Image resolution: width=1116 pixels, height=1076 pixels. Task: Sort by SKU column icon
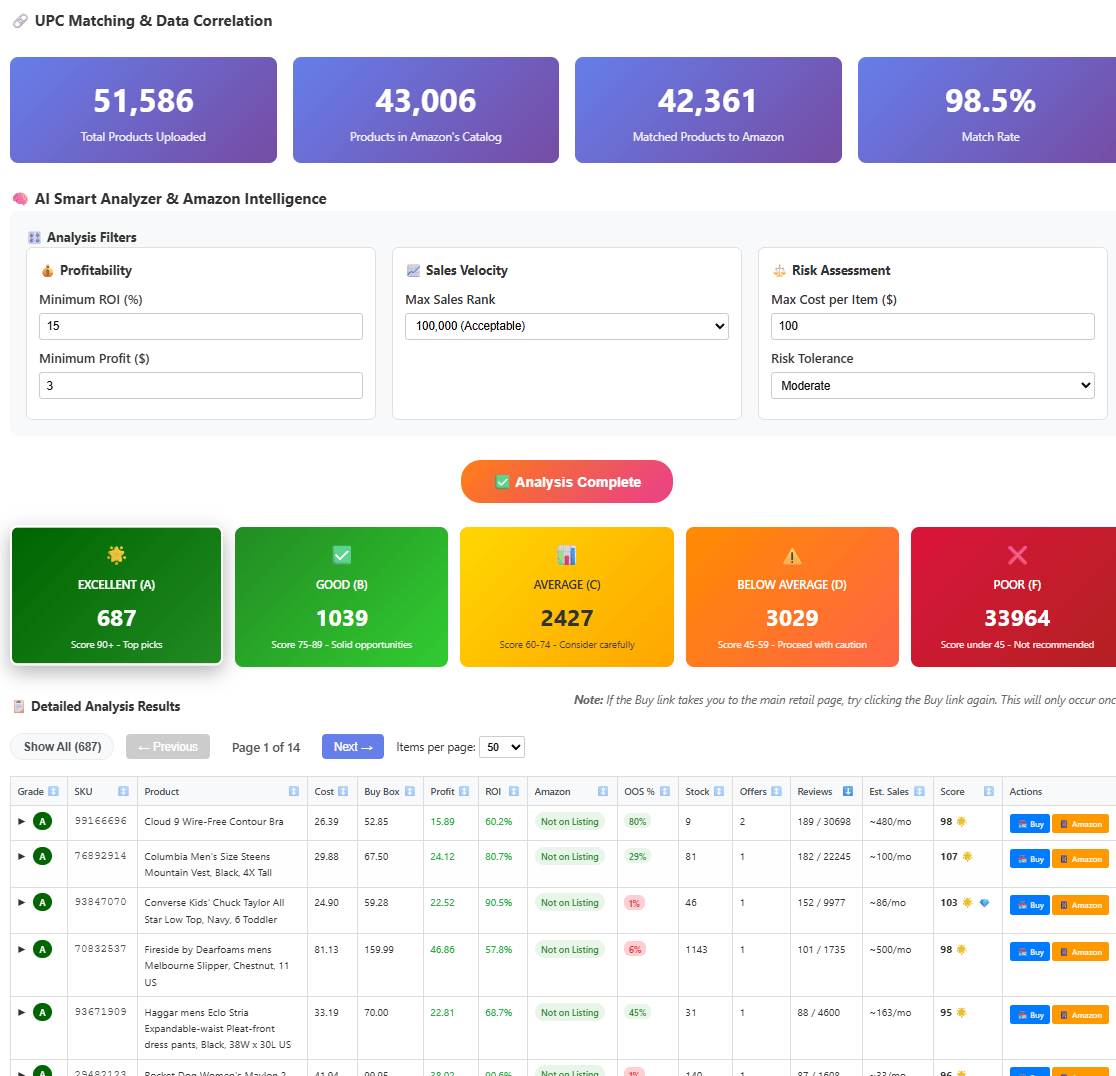tap(123, 791)
